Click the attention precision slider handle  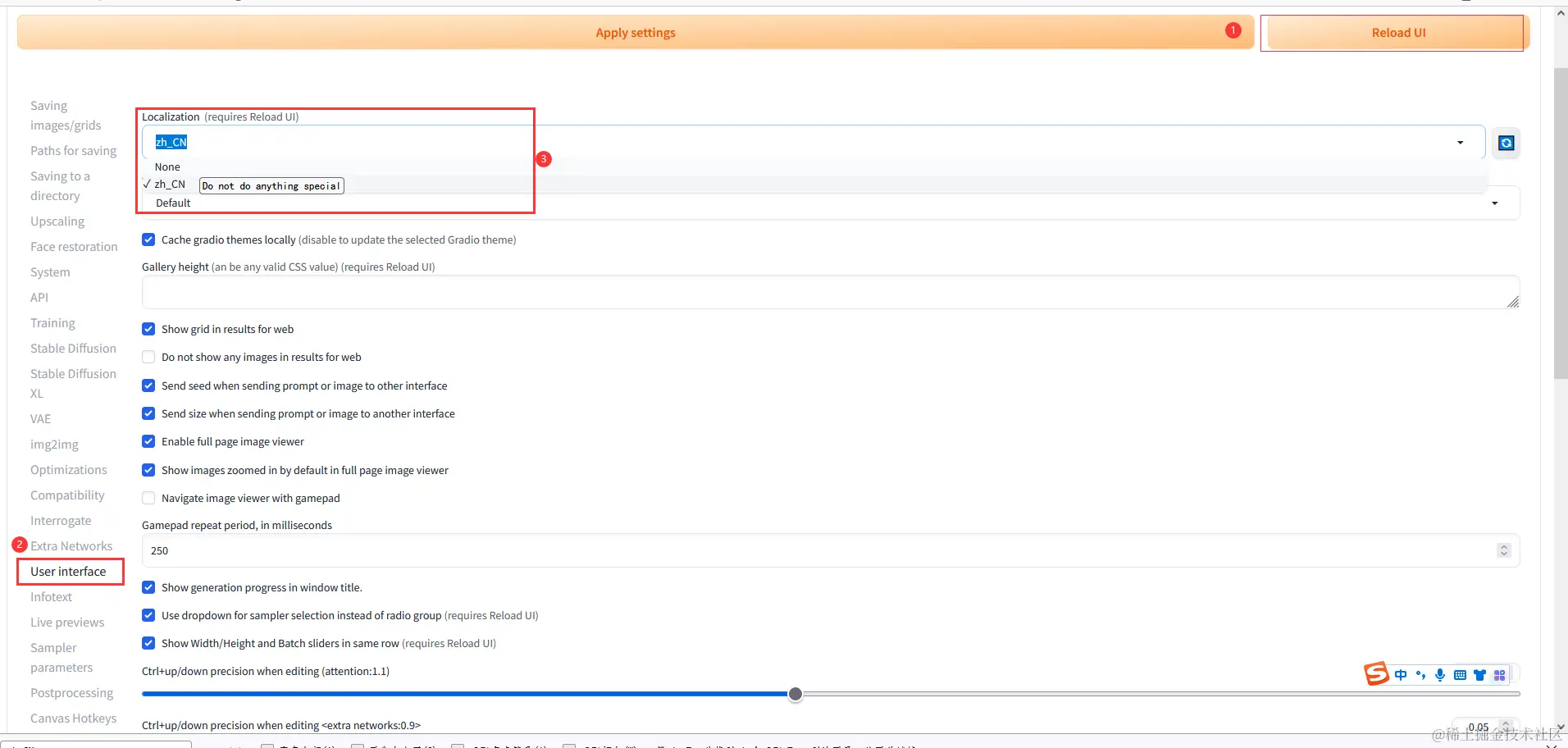pos(795,695)
